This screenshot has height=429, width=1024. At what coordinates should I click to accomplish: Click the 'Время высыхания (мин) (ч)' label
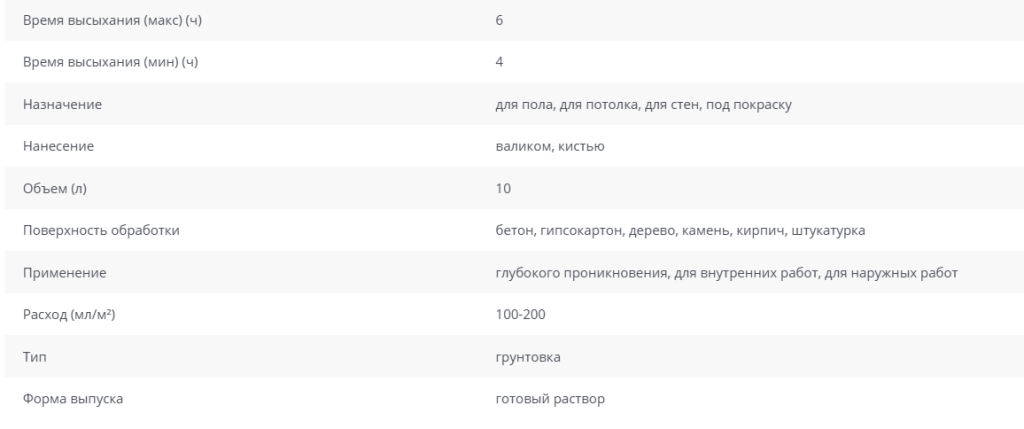(110, 62)
